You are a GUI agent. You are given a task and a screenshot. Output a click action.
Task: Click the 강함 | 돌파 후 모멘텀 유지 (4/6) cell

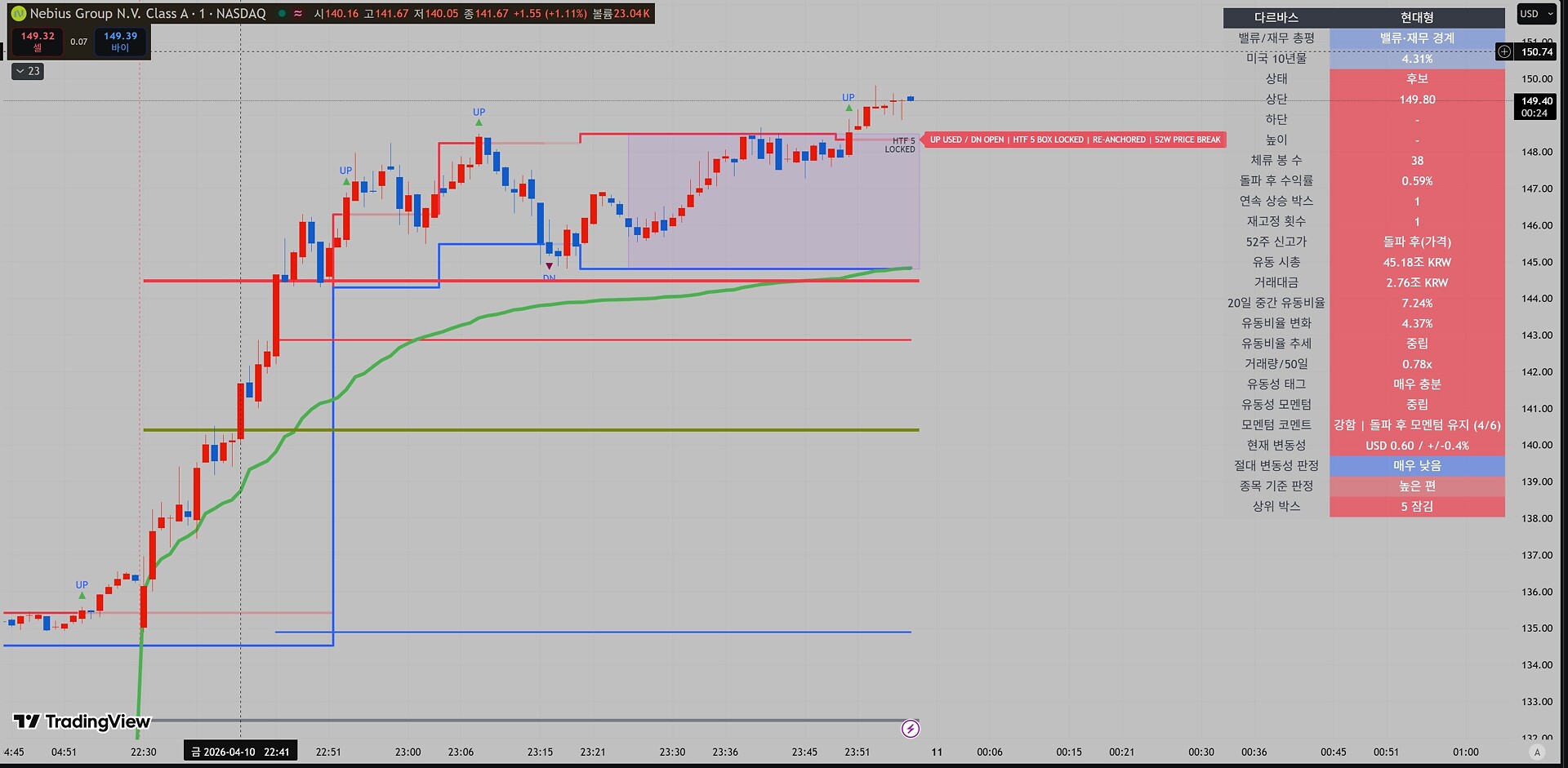[1417, 425]
